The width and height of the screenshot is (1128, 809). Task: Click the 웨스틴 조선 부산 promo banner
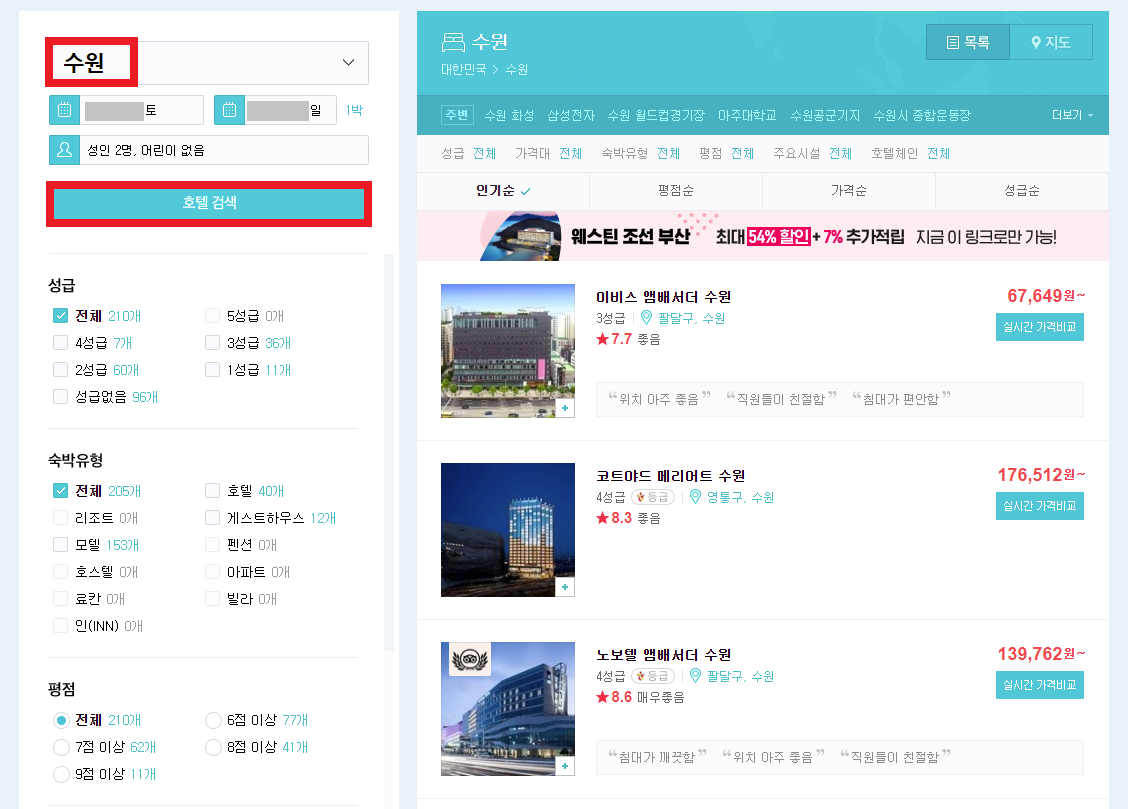click(763, 236)
